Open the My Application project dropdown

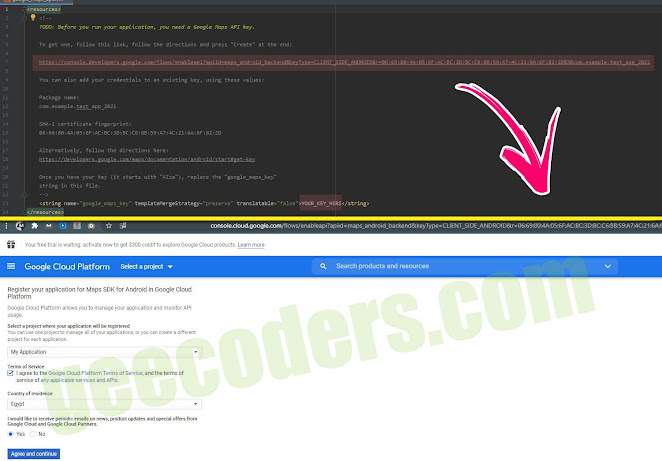(x=104, y=352)
